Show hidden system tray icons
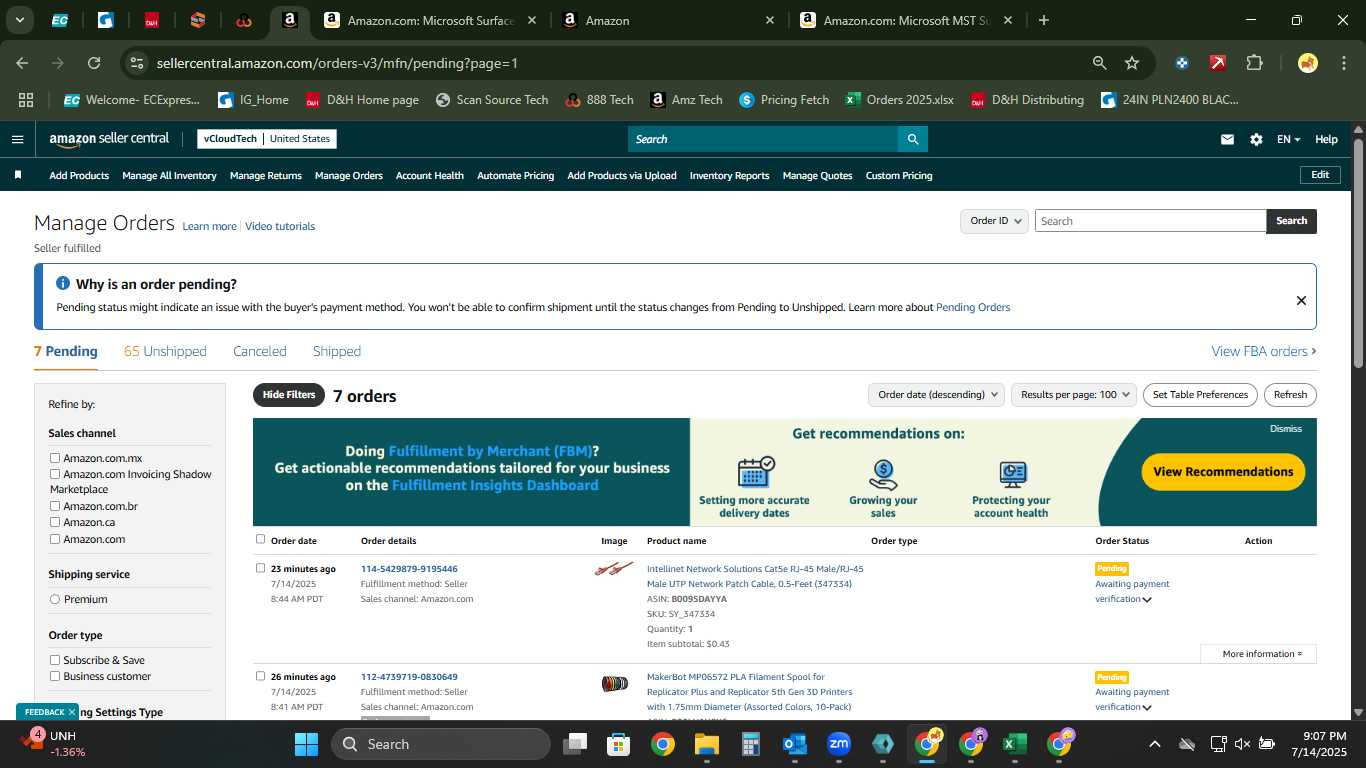Viewport: 1366px width, 768px height. click(1154, 744)
